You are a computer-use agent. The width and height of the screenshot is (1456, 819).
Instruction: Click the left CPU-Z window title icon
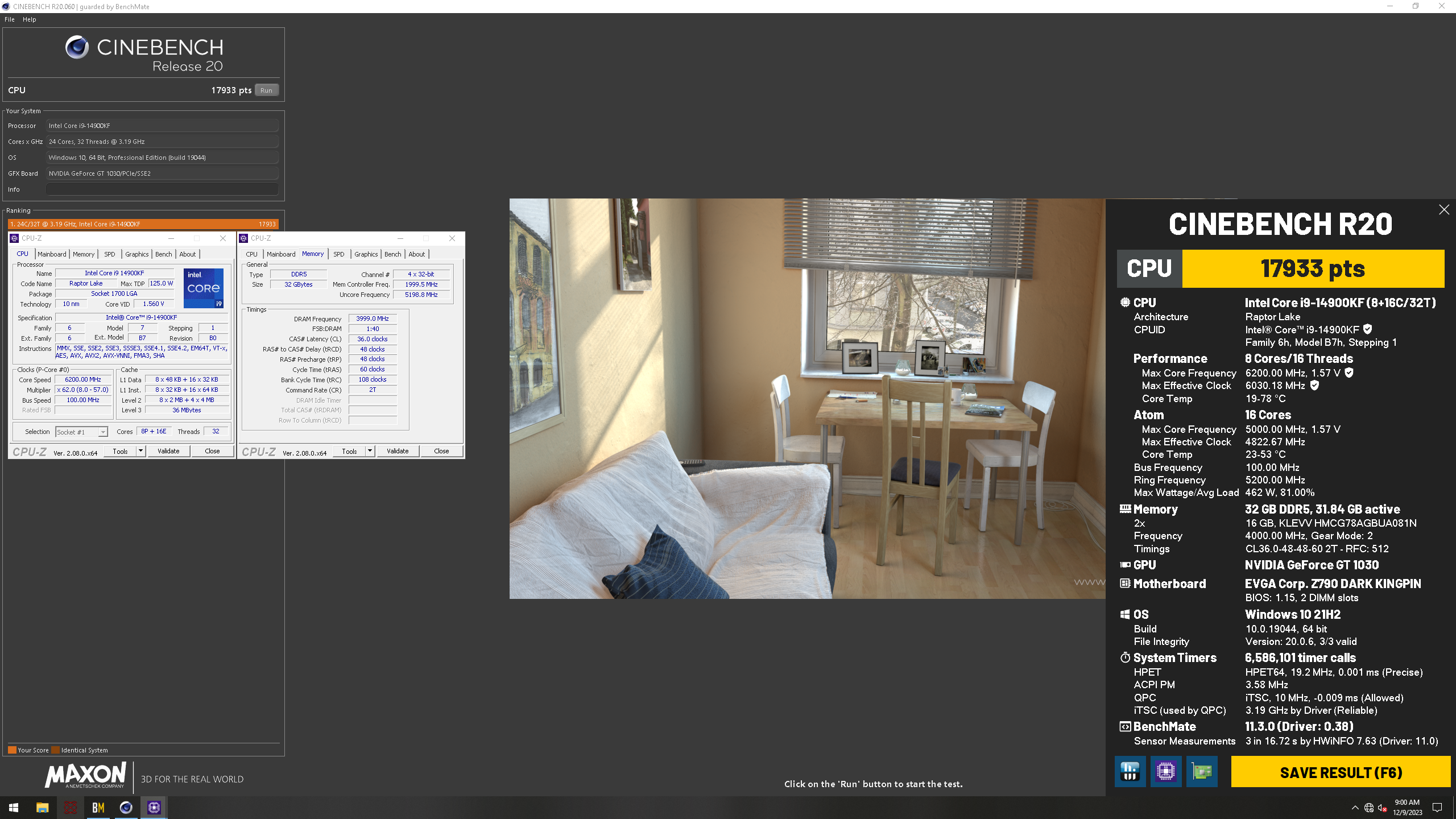coord(15,238)
